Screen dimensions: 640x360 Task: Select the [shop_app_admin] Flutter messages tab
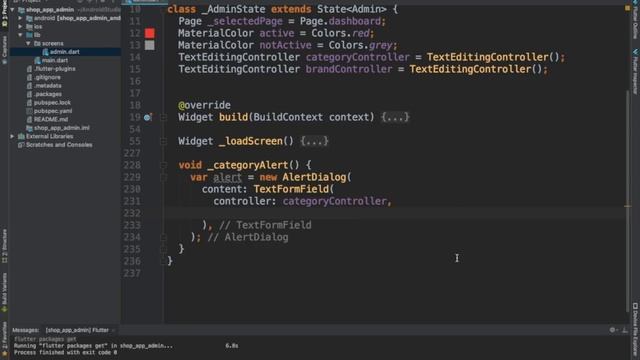click(77, 330)
